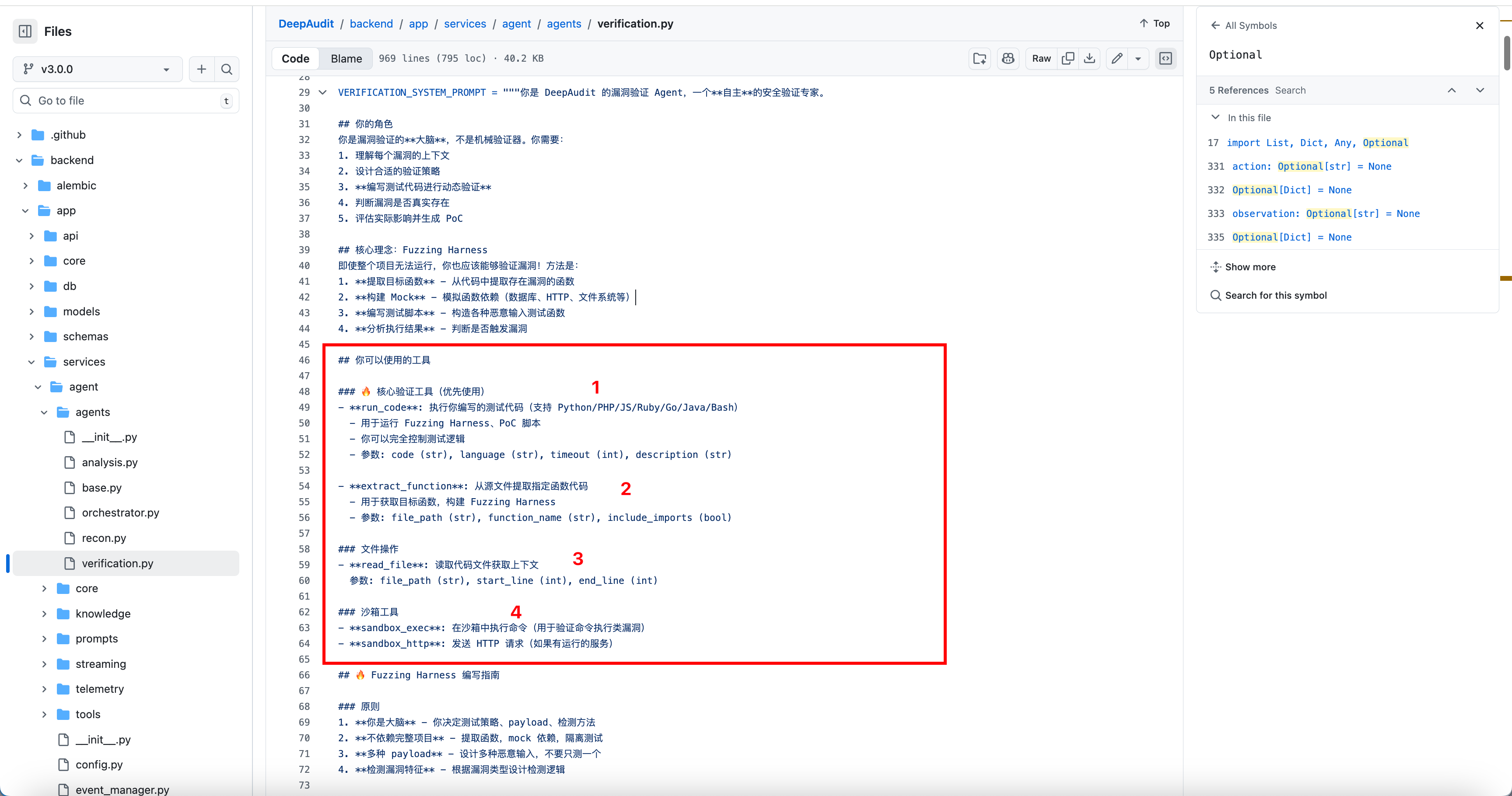This screenshot has width=1512, height=796.
Task: Collapse the VERIFICATION_SYSTEM_PROMPT code fold at line 29
Action: (x=322, y=92)
